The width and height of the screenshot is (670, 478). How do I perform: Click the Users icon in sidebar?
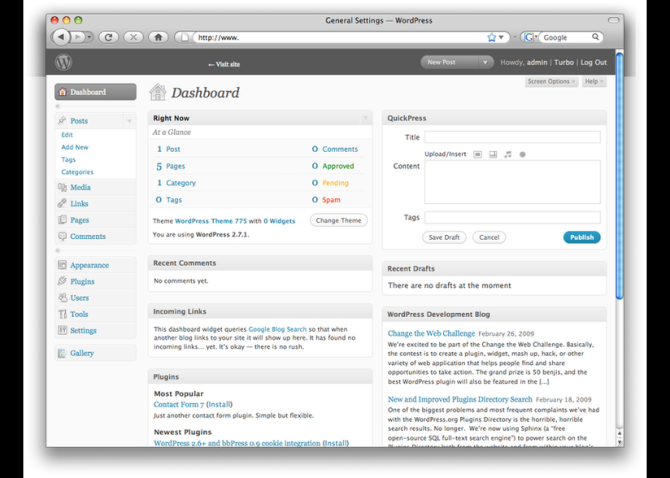coord(62,297)
